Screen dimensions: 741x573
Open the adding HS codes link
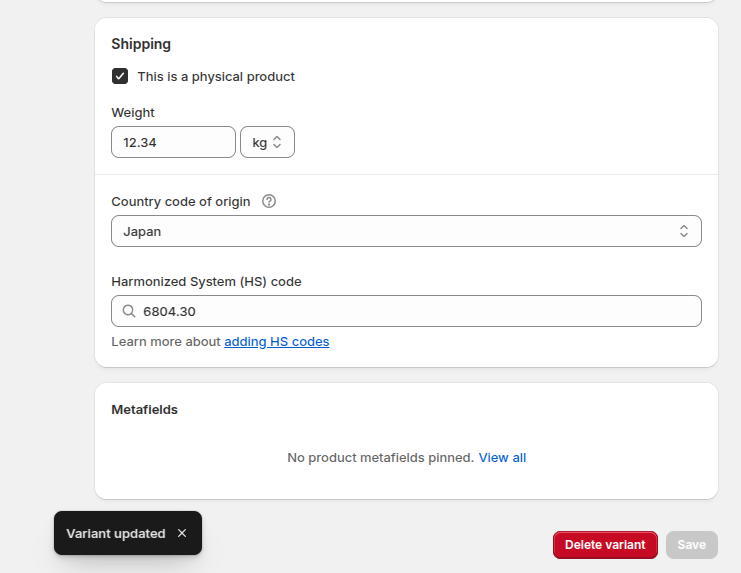(x=277, y=342)
